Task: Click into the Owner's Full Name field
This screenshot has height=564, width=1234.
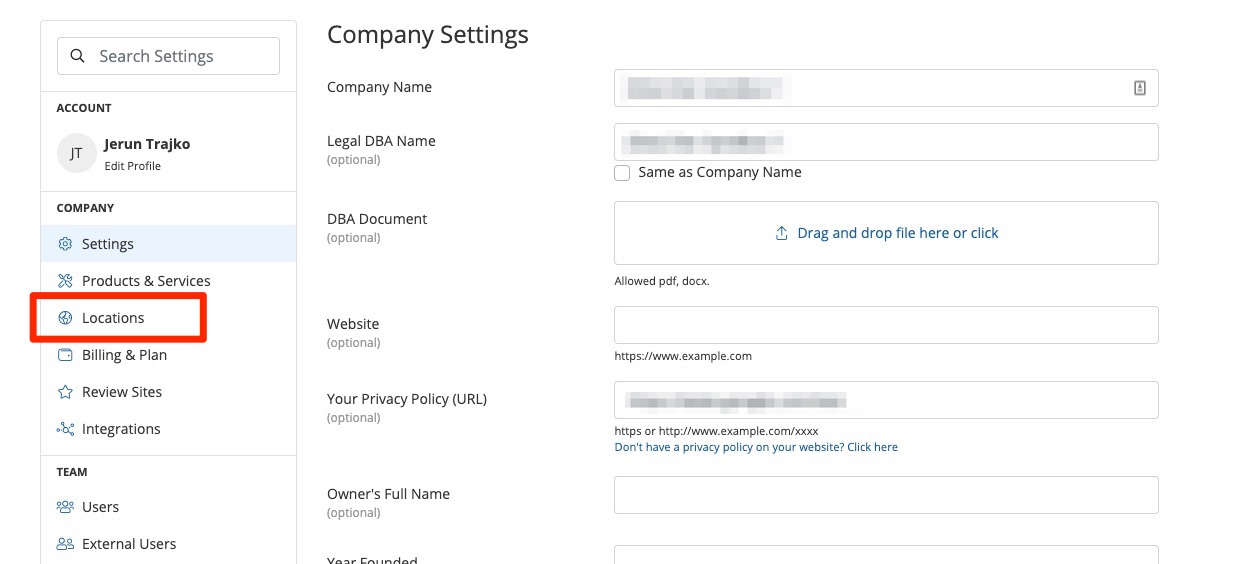Action: click(886, 495)
